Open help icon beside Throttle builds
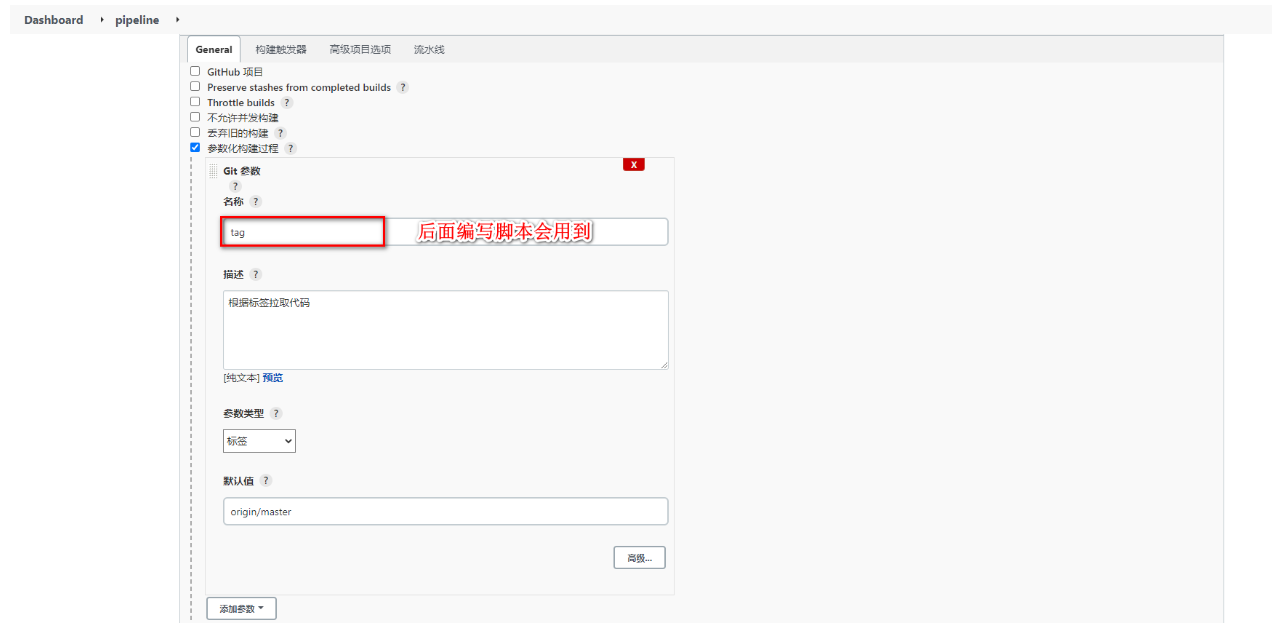 coord(286,102)
